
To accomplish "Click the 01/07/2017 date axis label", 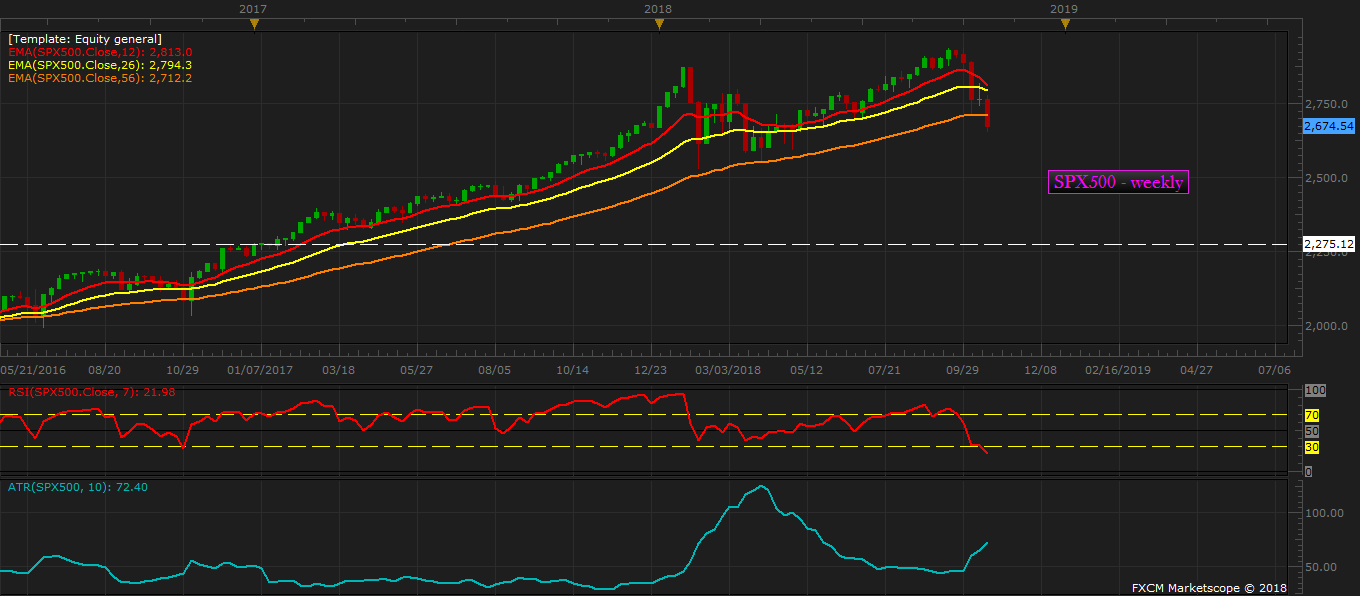I will point(260,369).
